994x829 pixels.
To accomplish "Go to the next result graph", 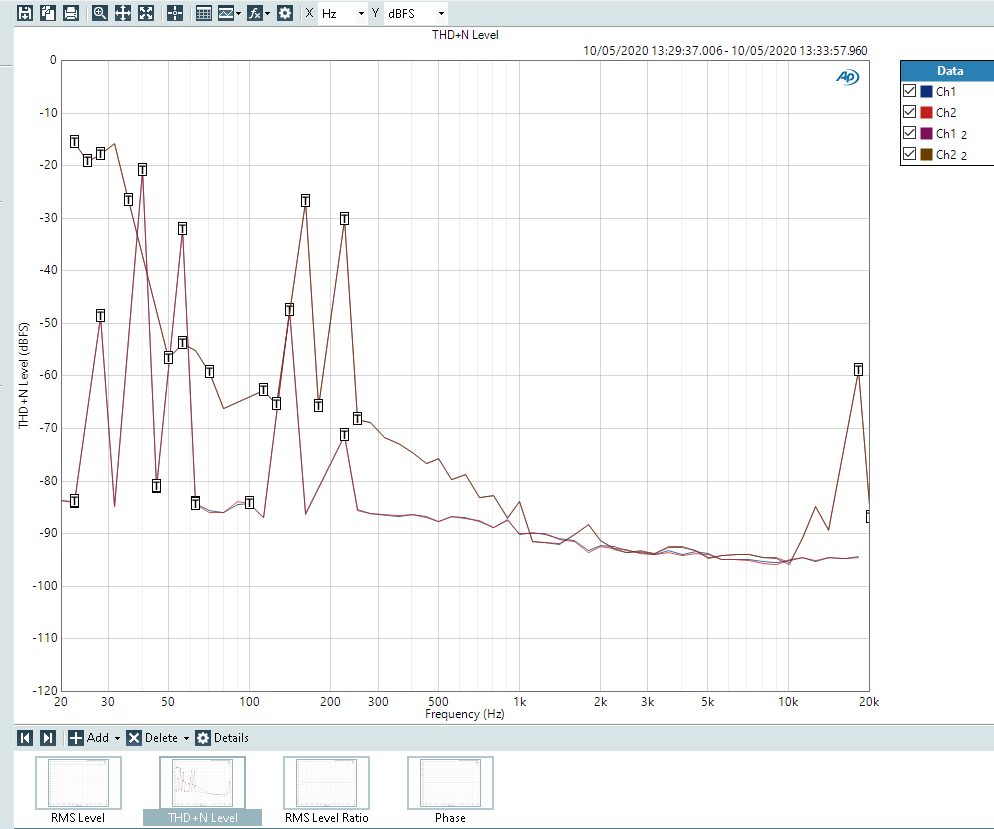I will [x=48, y=738].
